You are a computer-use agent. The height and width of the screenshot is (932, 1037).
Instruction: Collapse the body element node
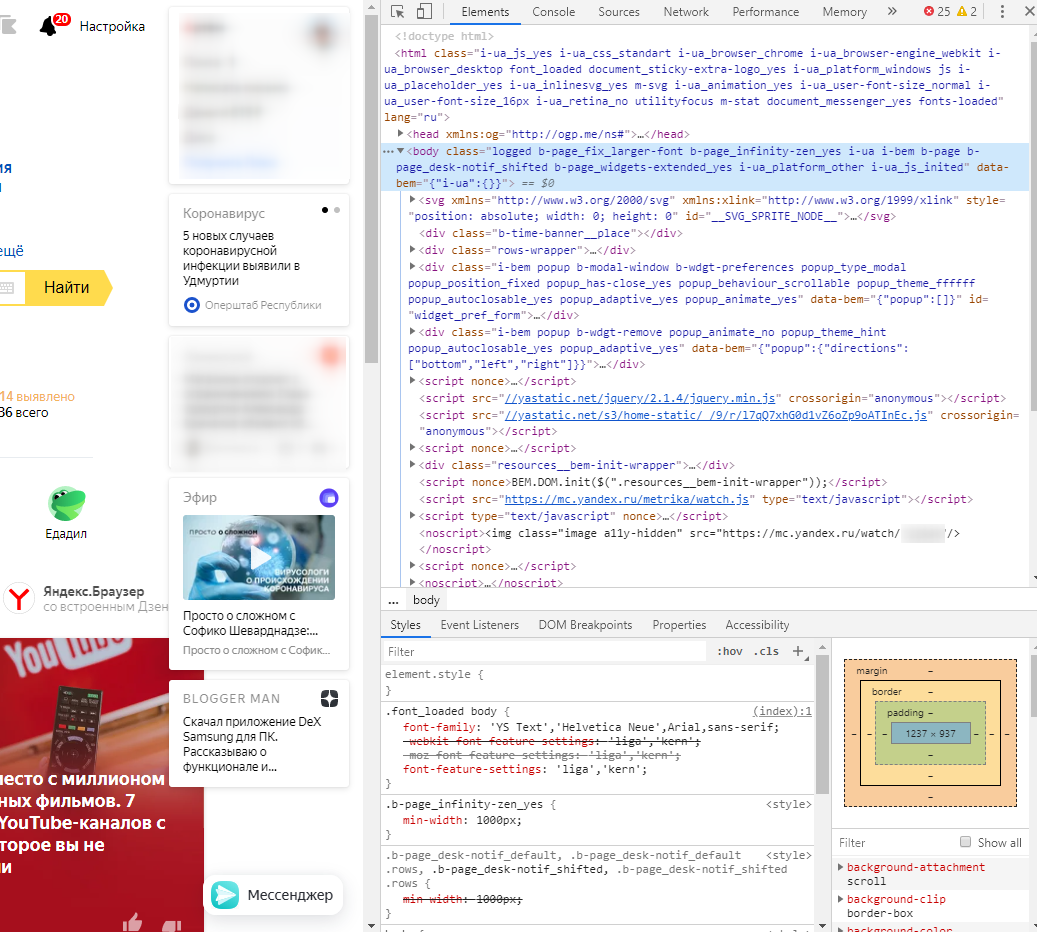pos(400,151)
